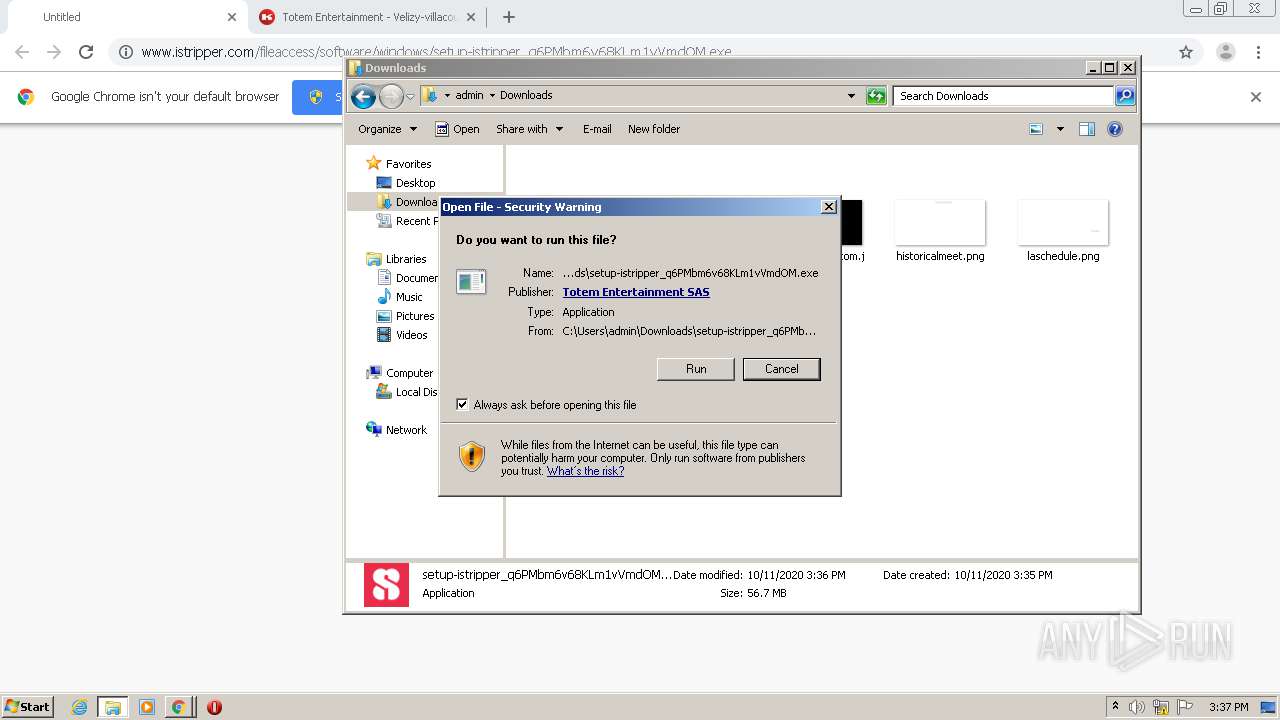Open the network tray icon

(1161, 707)
